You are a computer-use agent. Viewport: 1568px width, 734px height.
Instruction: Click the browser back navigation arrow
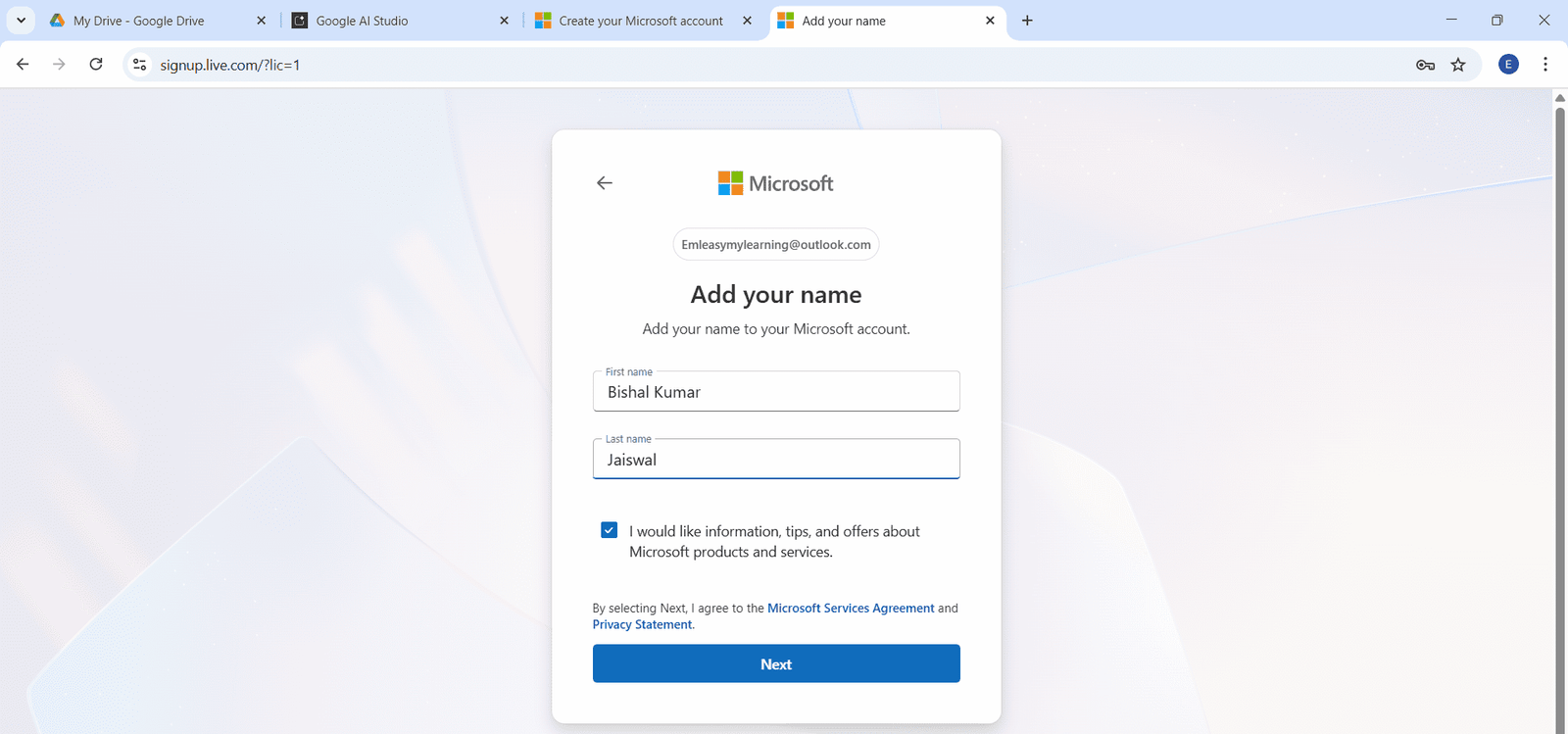(23, 65)
